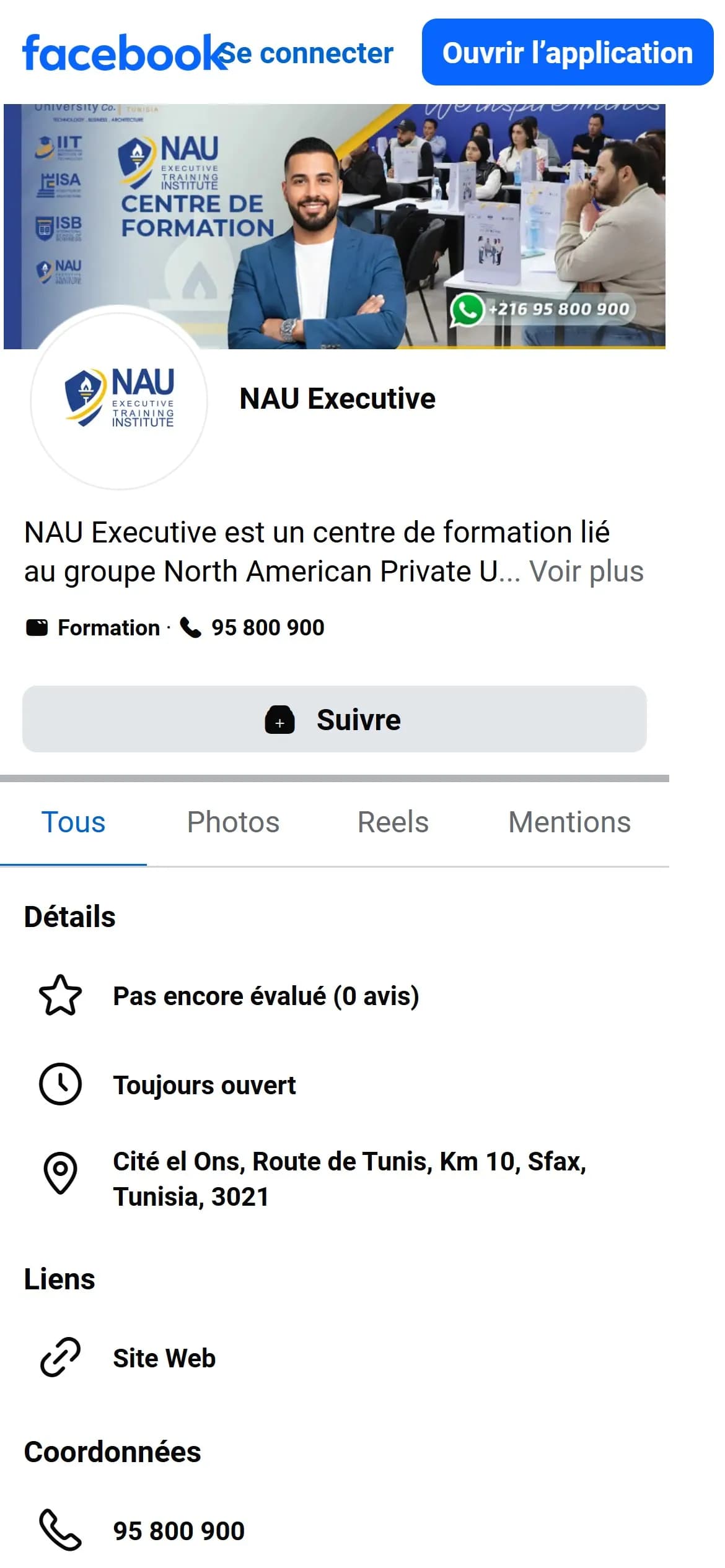Open the Reels tab

pos(393,822)
